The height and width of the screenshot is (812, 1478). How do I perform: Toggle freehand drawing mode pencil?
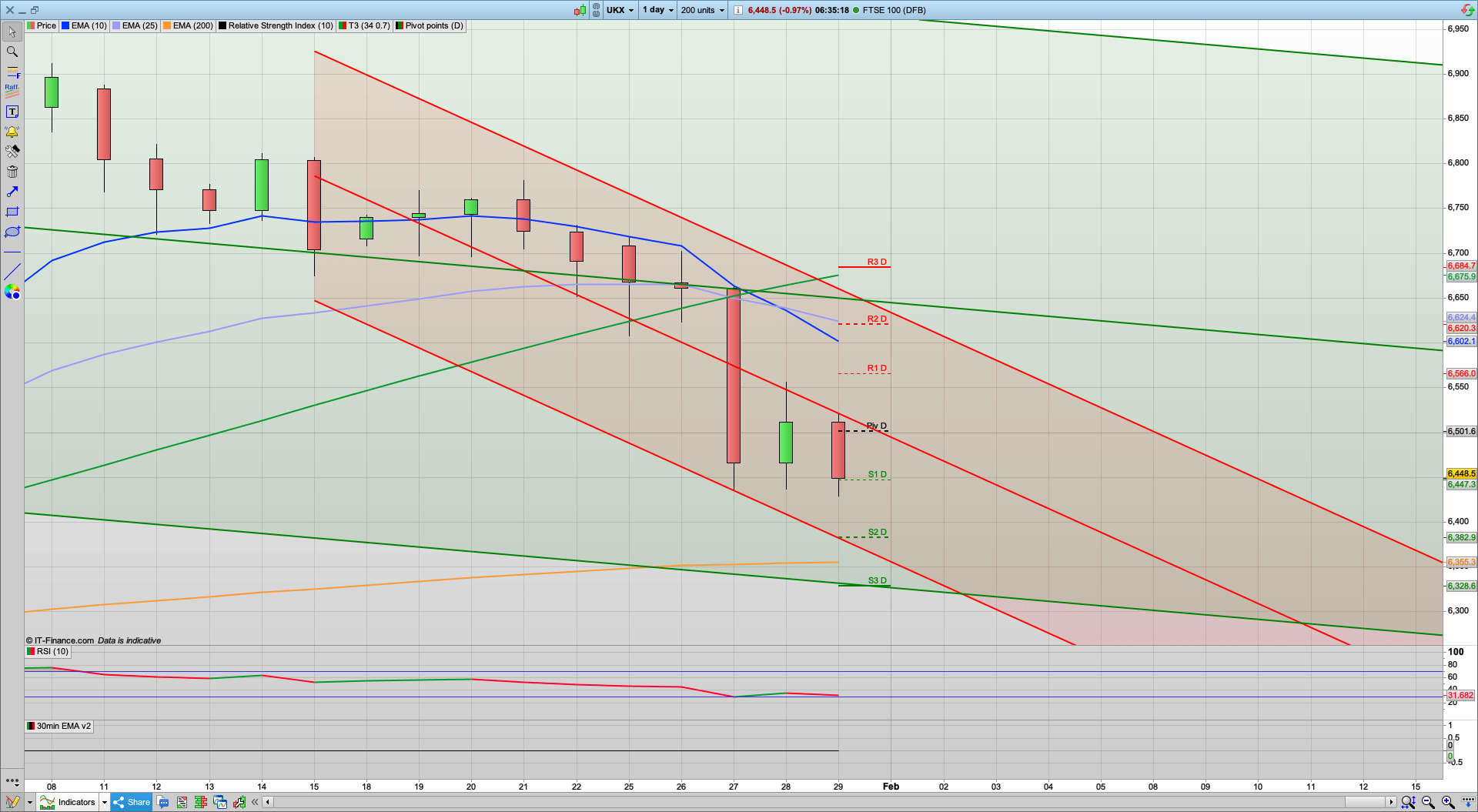pos(13,802)
